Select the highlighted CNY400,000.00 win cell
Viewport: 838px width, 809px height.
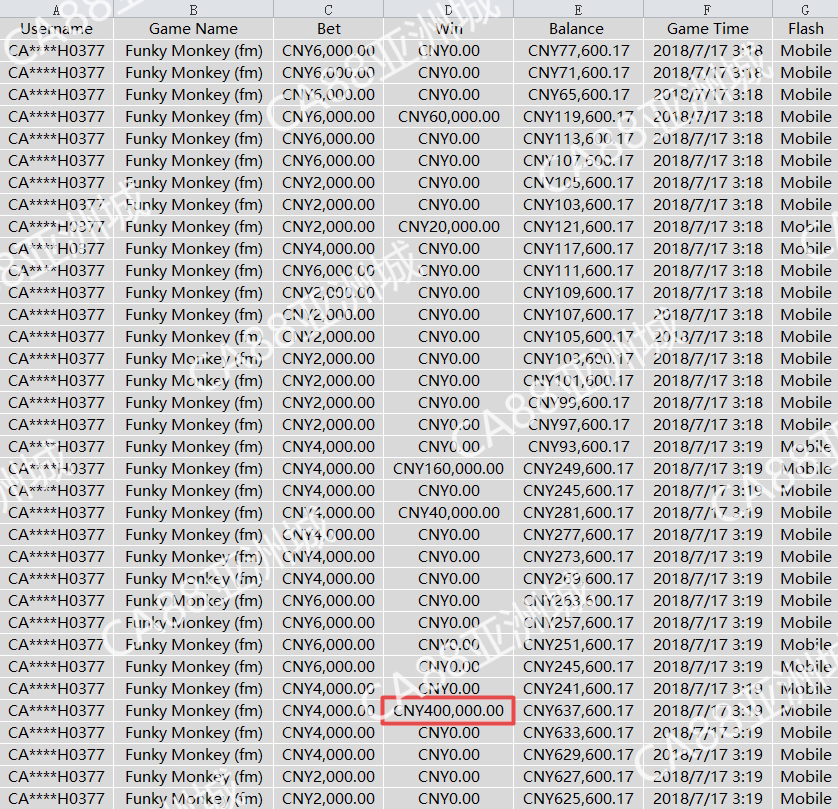pyautogui.click(x=448, y=711)
